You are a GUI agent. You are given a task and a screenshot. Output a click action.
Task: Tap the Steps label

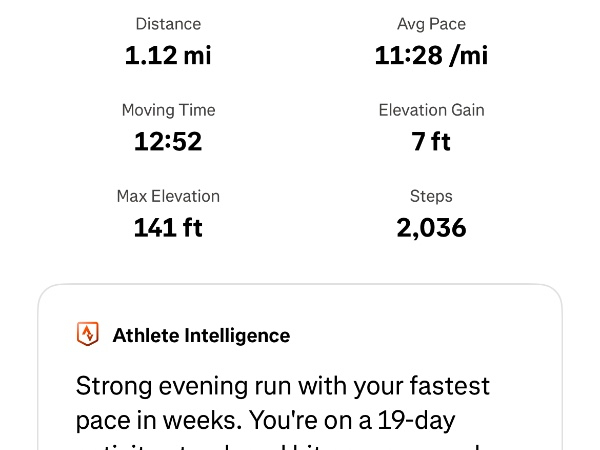tap(431, 196)
